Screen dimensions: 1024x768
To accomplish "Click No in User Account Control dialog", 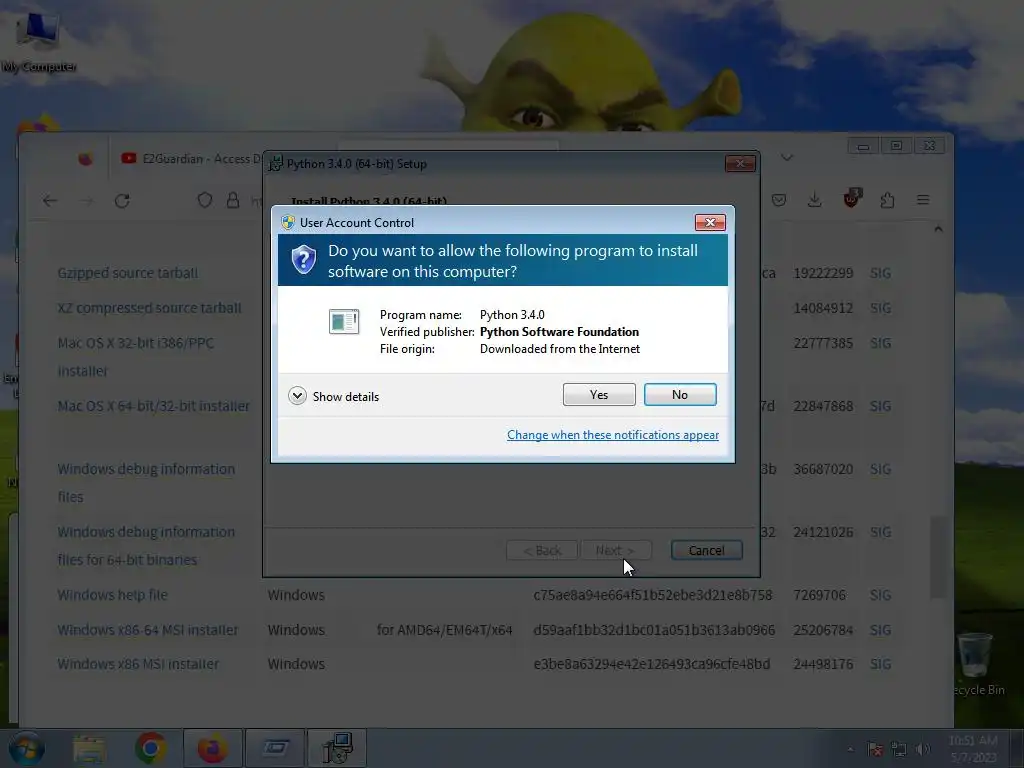I will pyautogui.click(x=680, y=394).
